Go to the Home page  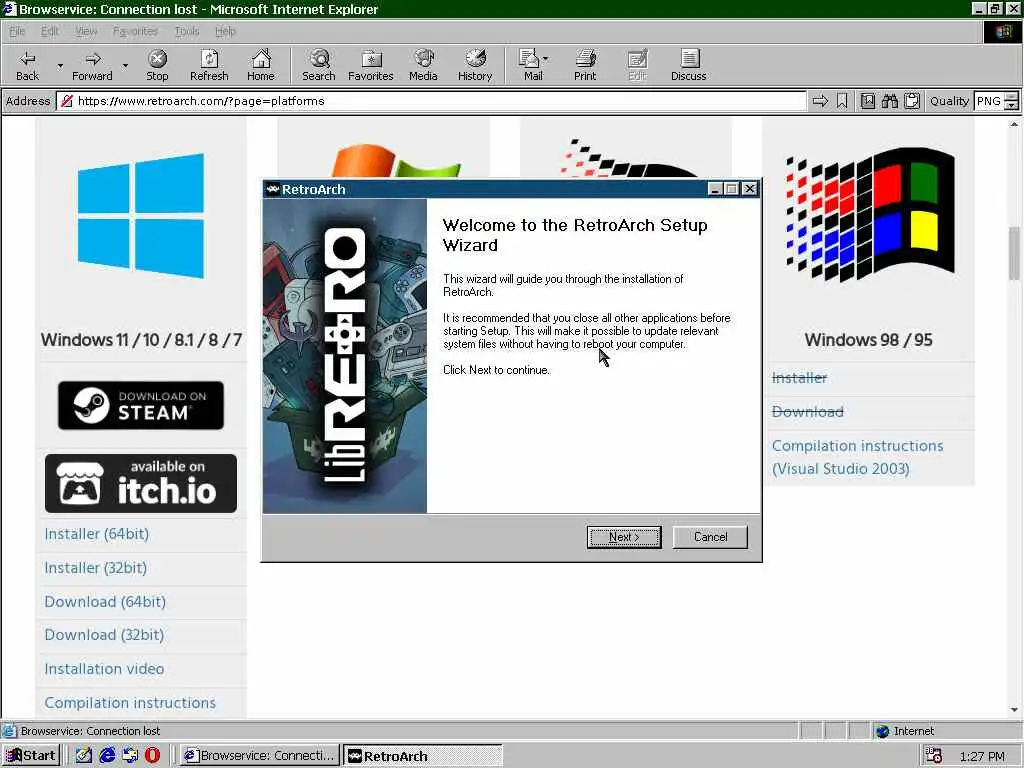coord(261,65)
